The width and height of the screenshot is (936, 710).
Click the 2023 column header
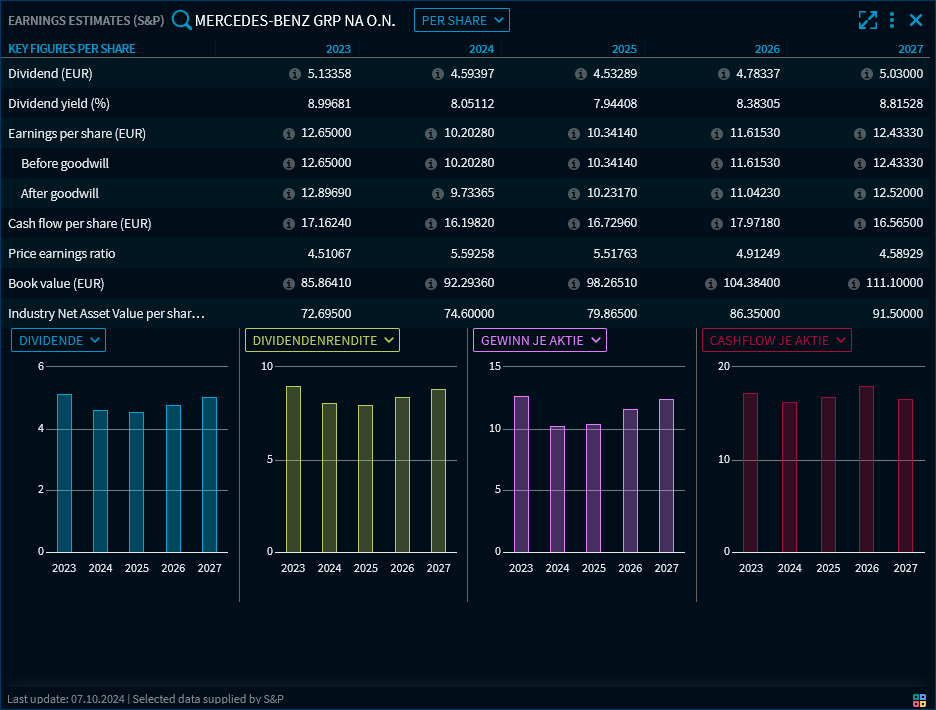click(338, 49)
